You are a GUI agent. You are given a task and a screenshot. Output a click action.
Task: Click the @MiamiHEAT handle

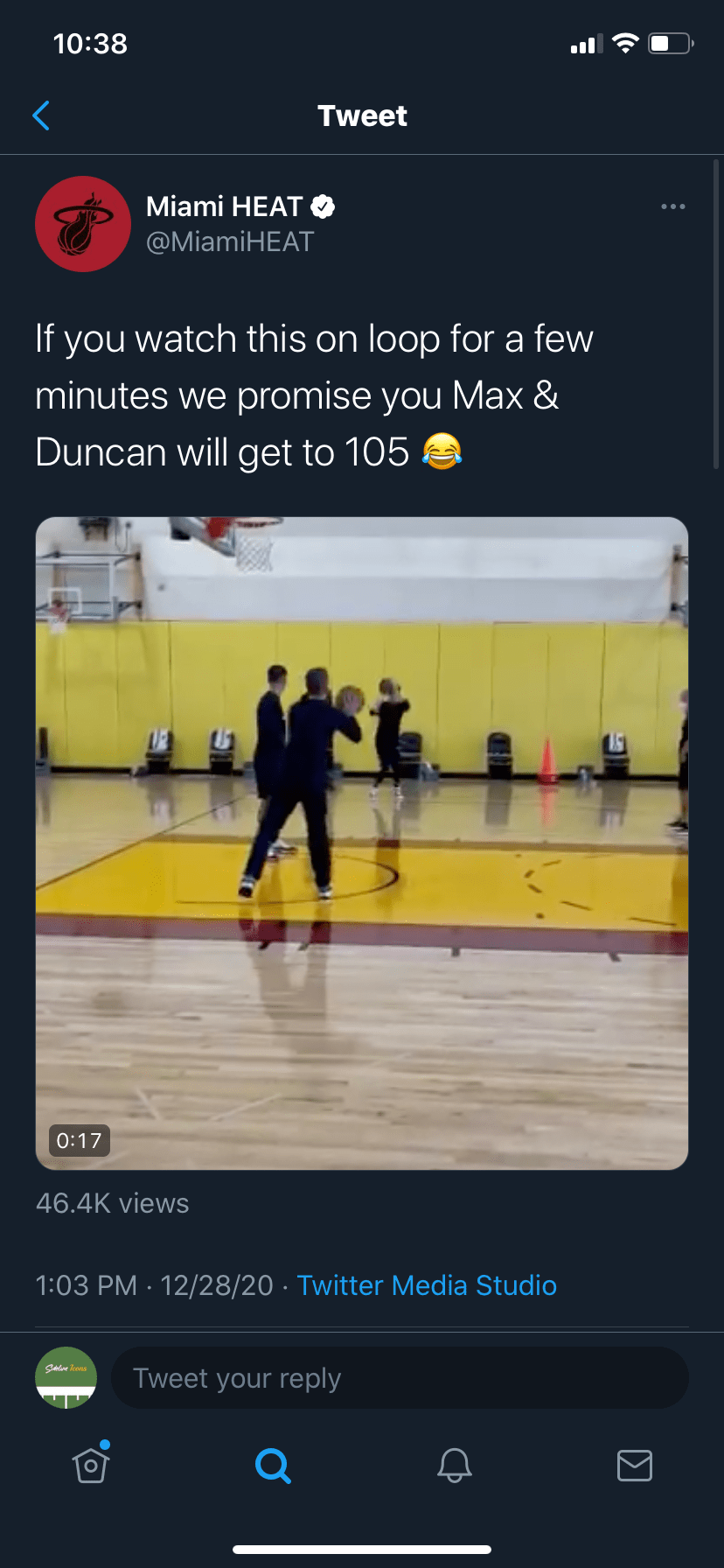pyautogui.click(x=230, y=242)
